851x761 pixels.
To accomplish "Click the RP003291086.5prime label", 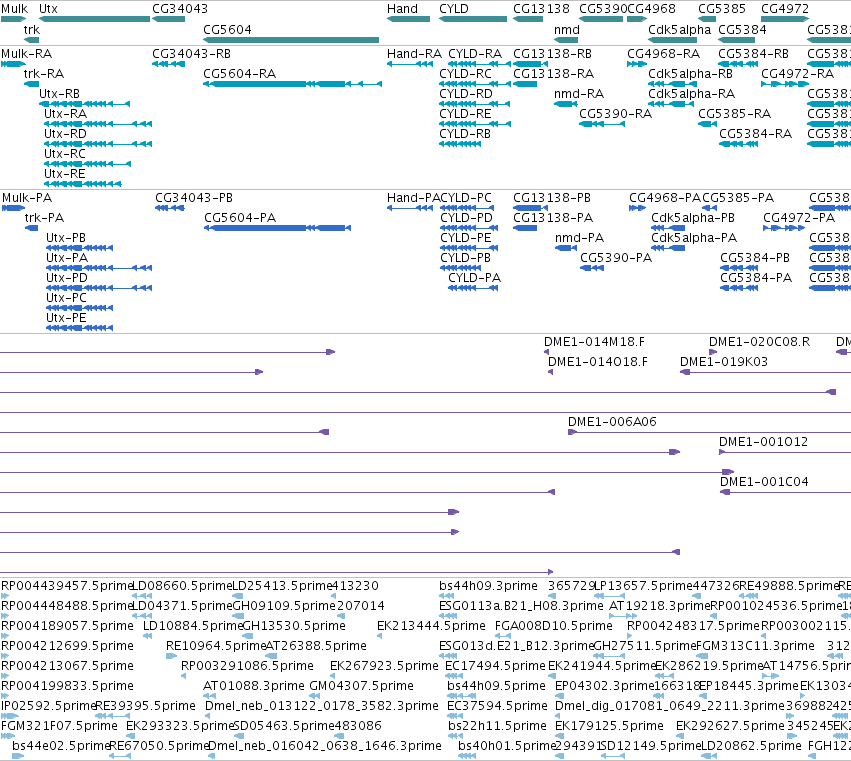I will tap(247, 665).
